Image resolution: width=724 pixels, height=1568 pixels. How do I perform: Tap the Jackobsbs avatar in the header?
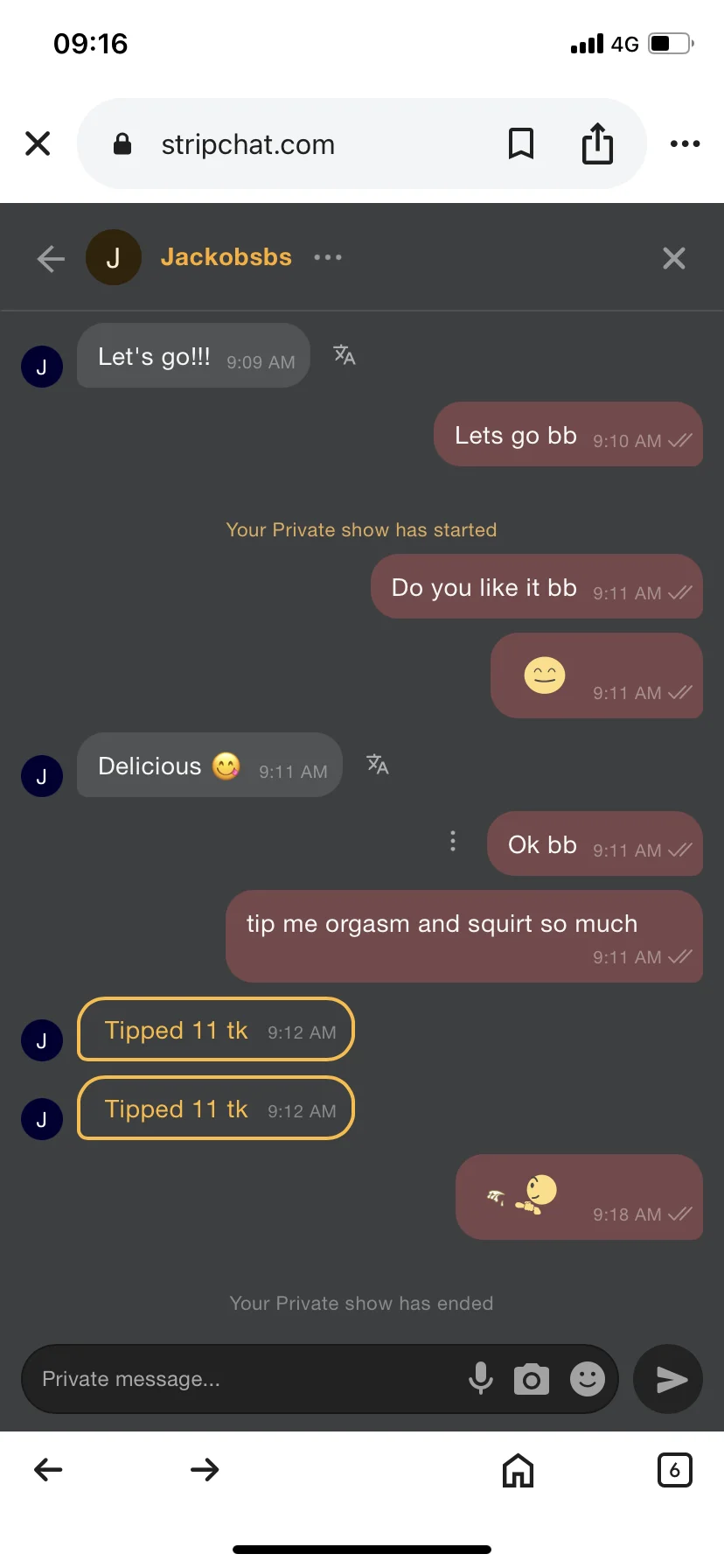(114, 257)
